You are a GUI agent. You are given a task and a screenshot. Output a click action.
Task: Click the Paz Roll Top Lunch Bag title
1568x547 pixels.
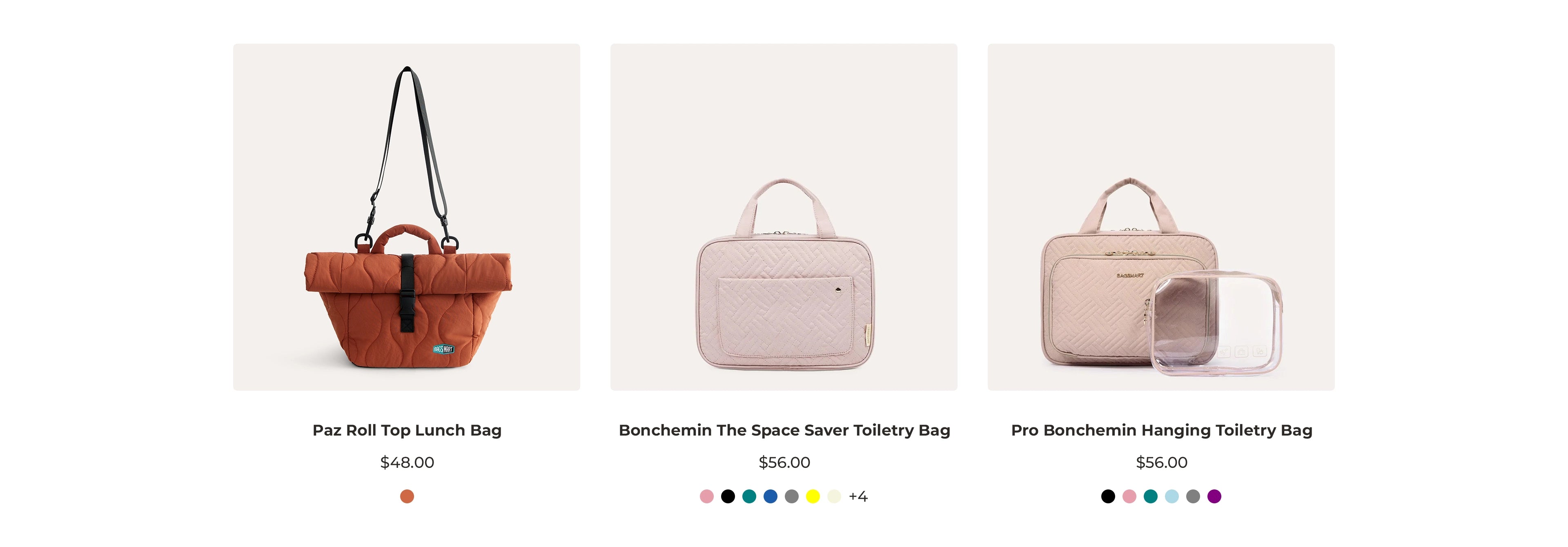pyautogui.click(x=407, y=430)
